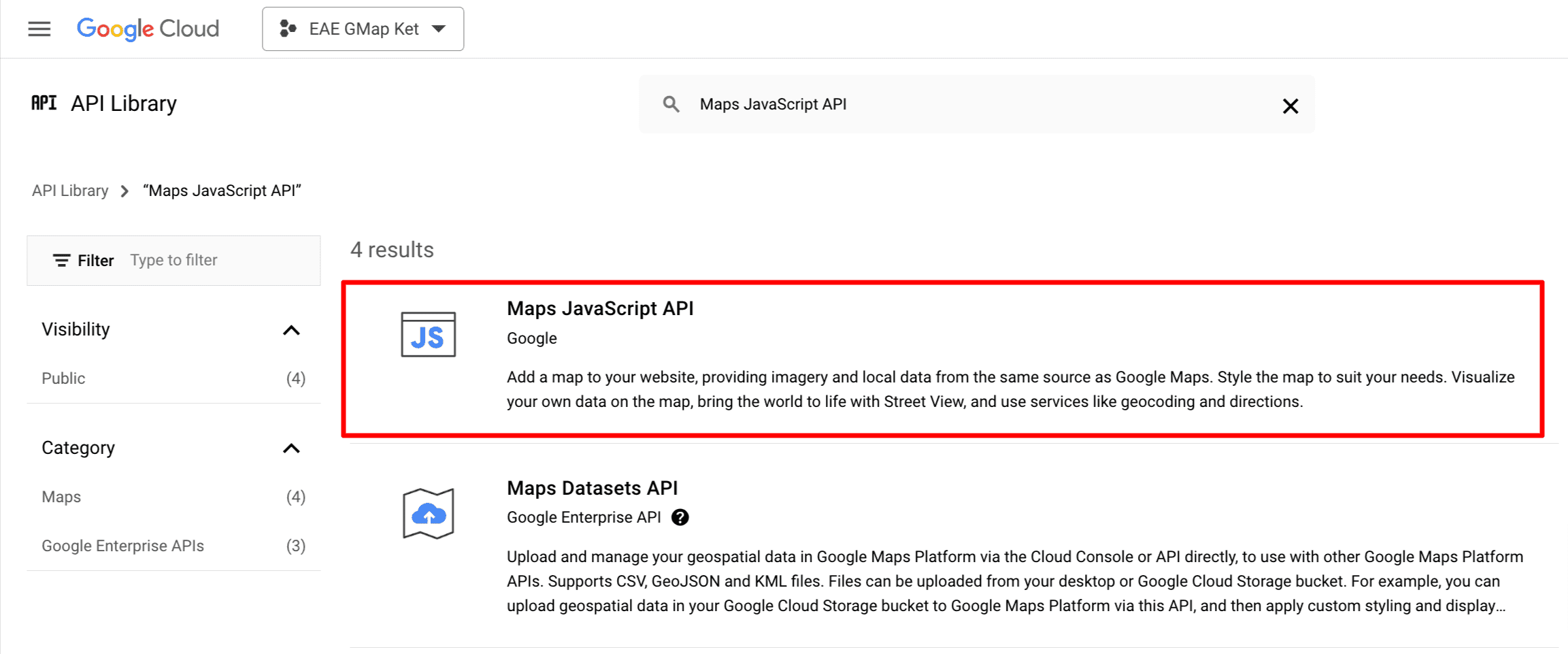
Task: Click the 4 results count text
Action: 392,250
